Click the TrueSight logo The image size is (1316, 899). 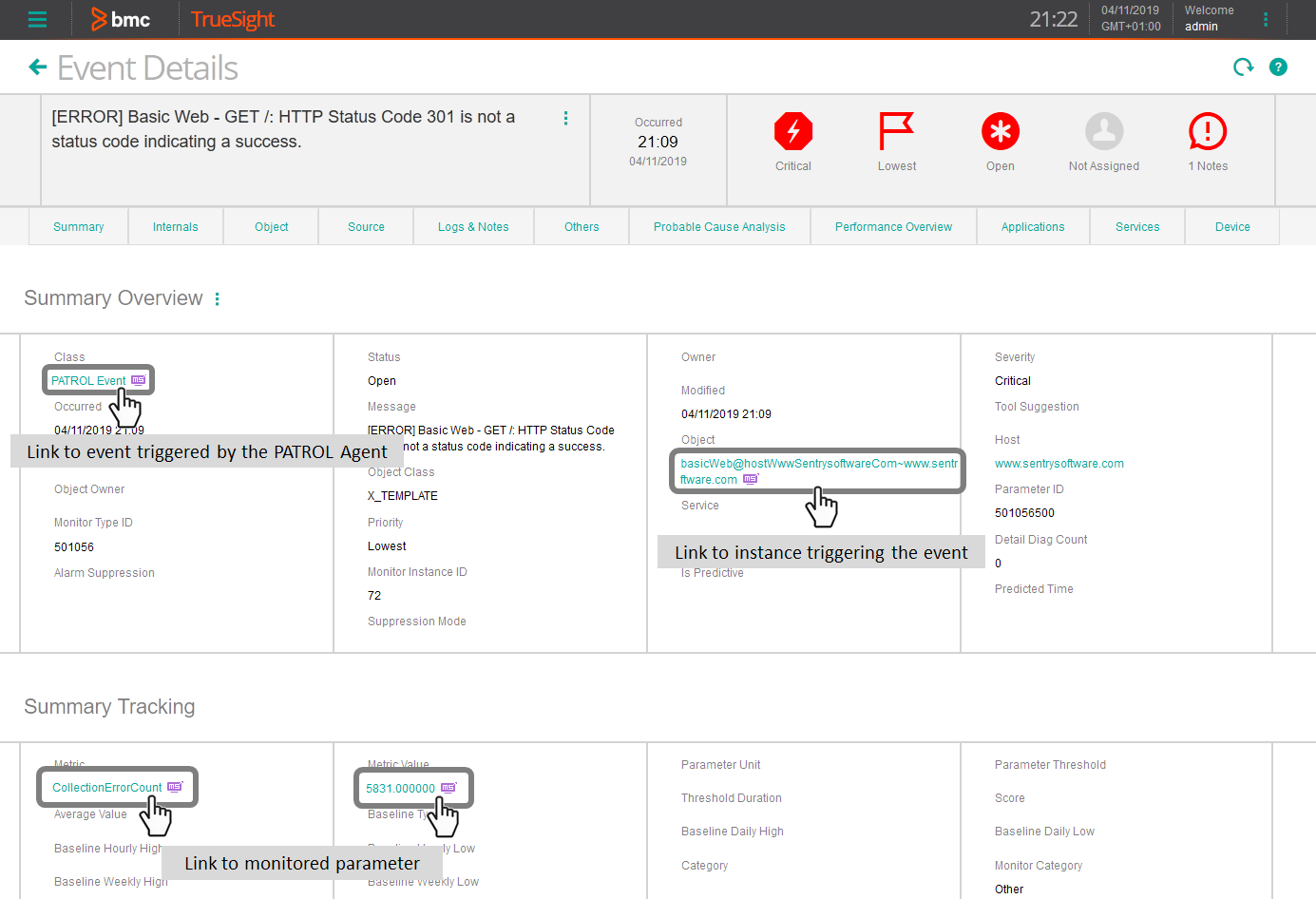click(232, 19)
